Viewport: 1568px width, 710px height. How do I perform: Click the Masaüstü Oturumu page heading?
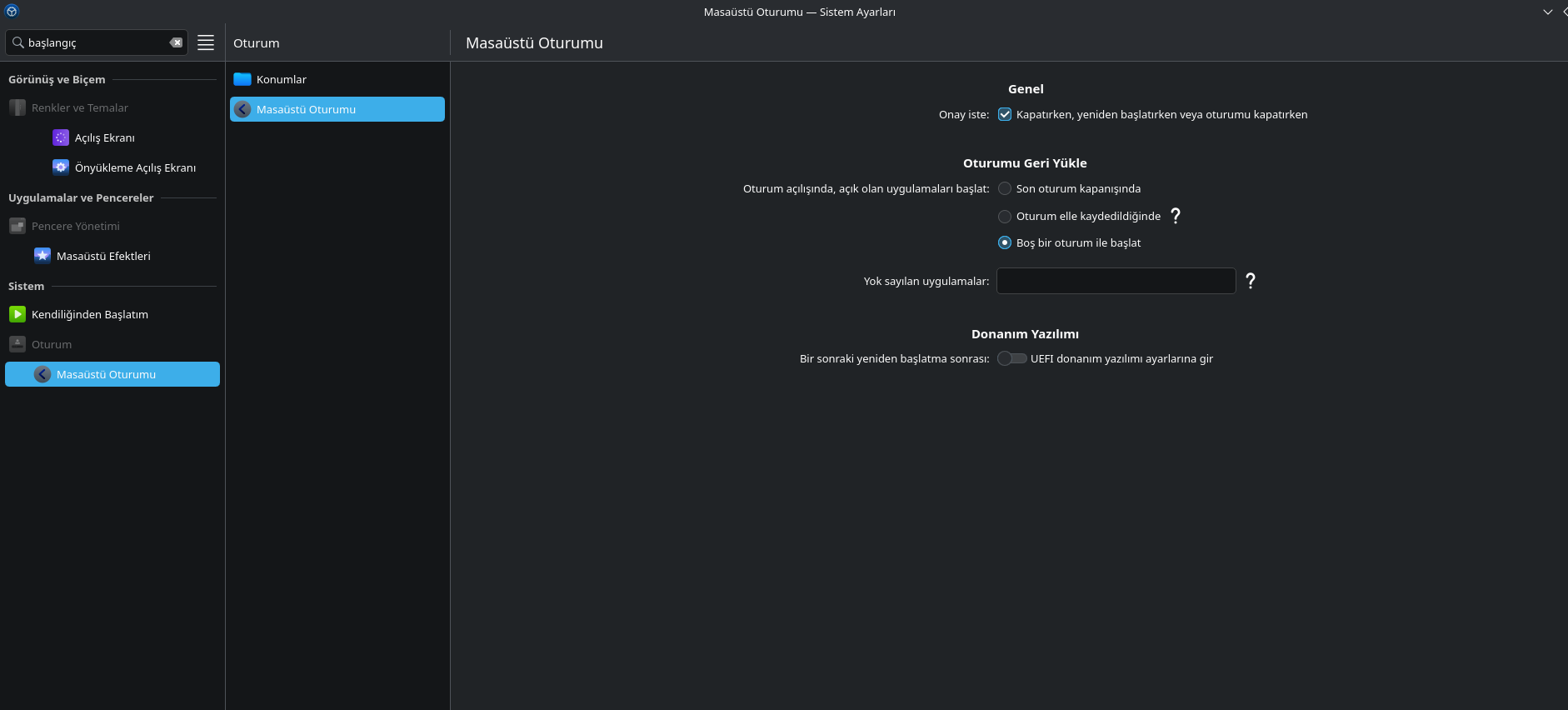point(534,43)
